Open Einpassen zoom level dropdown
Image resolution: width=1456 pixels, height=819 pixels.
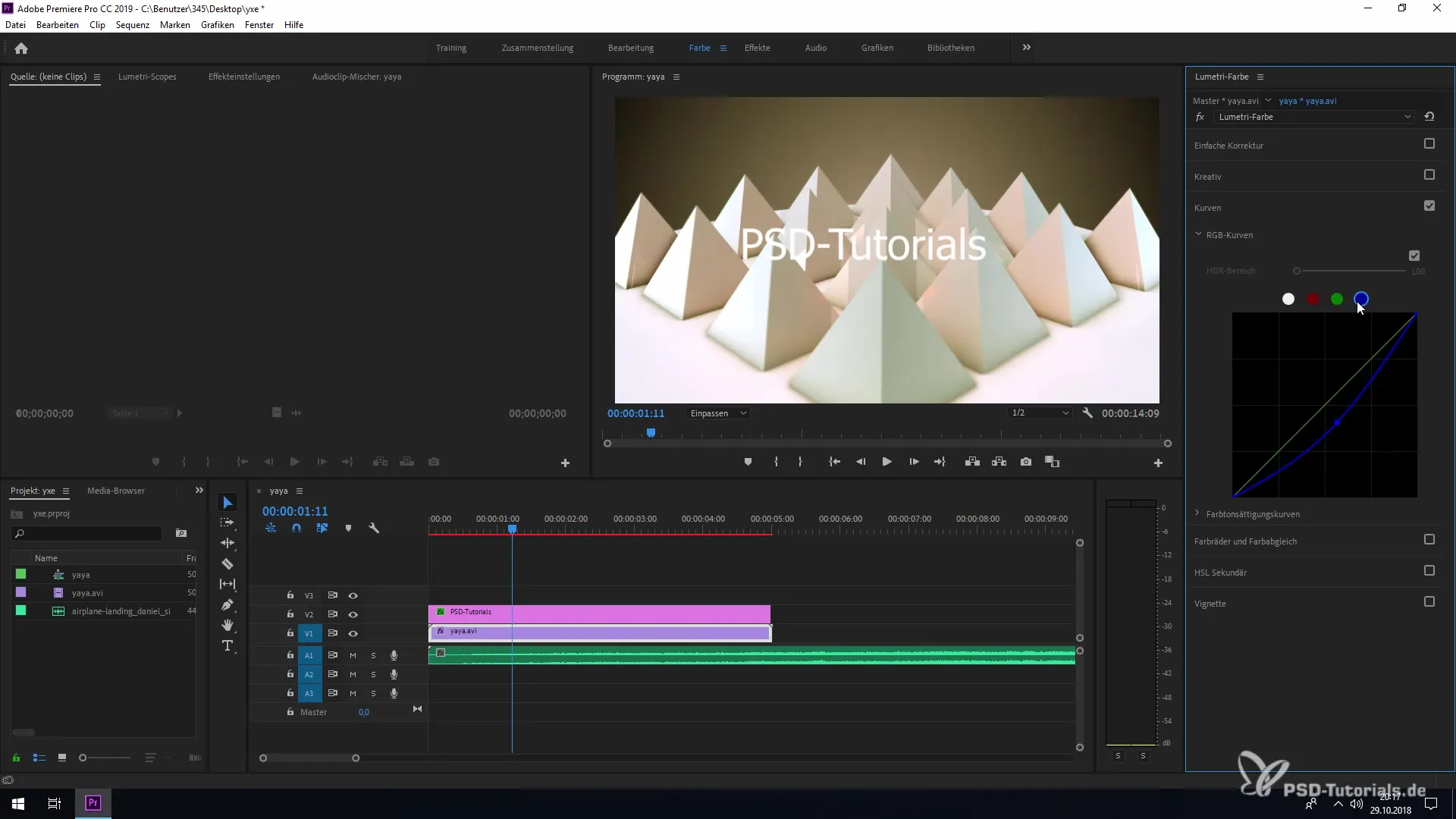[718, 413]
